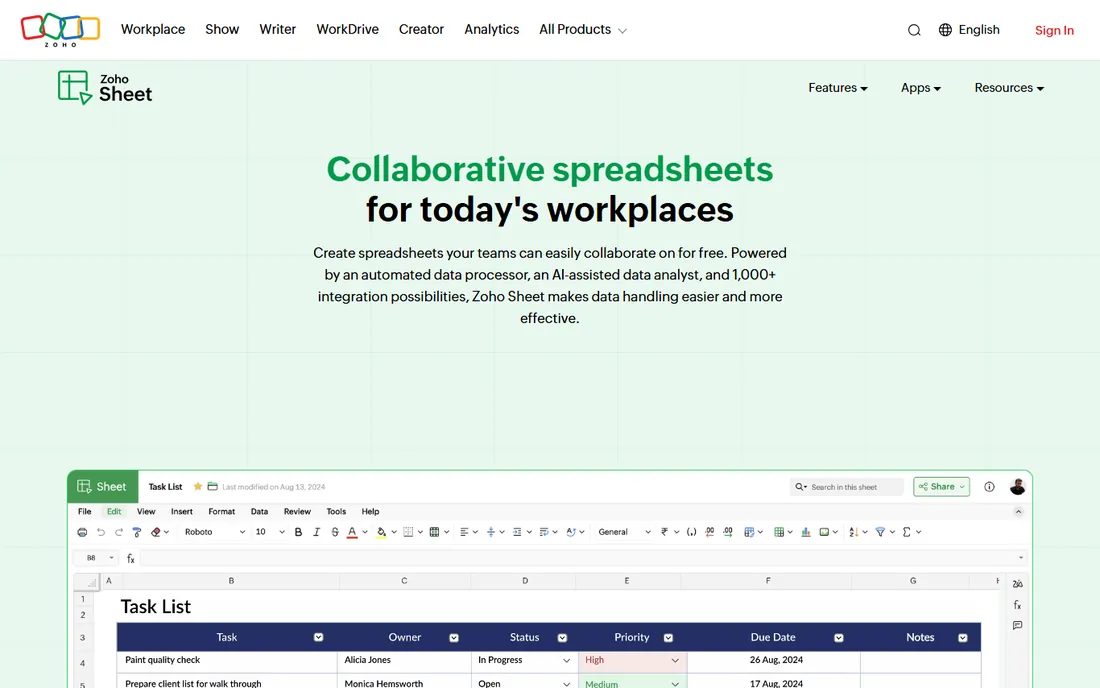This screenshot has height=688, width=1100.
Task: Click the folder icon beside Task List
Action: tap(213, 487)
